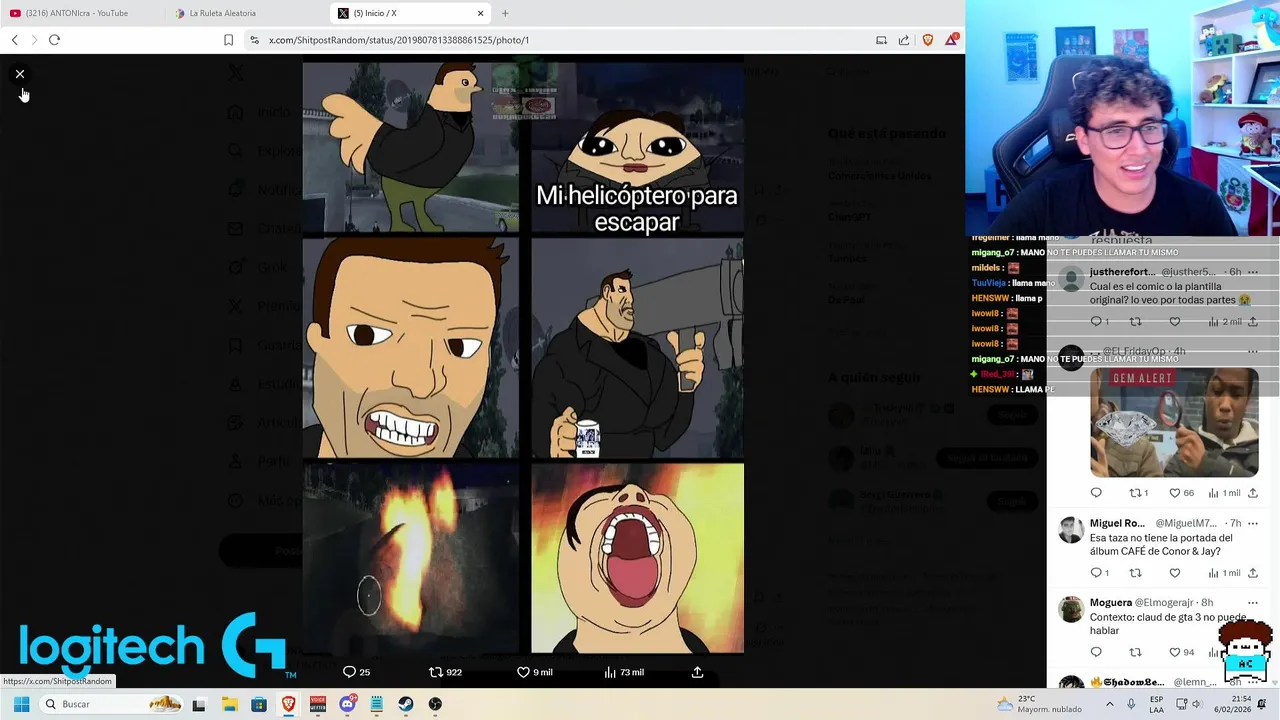
Task: Repost Miguel Ro...'s comment
Action: pos(1135,573)
